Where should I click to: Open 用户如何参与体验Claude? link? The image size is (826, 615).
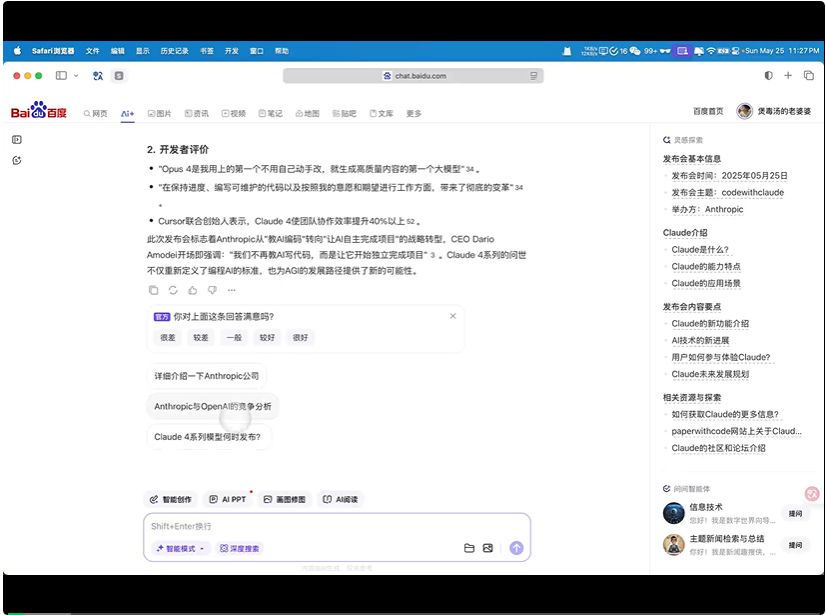pos(721,357)
